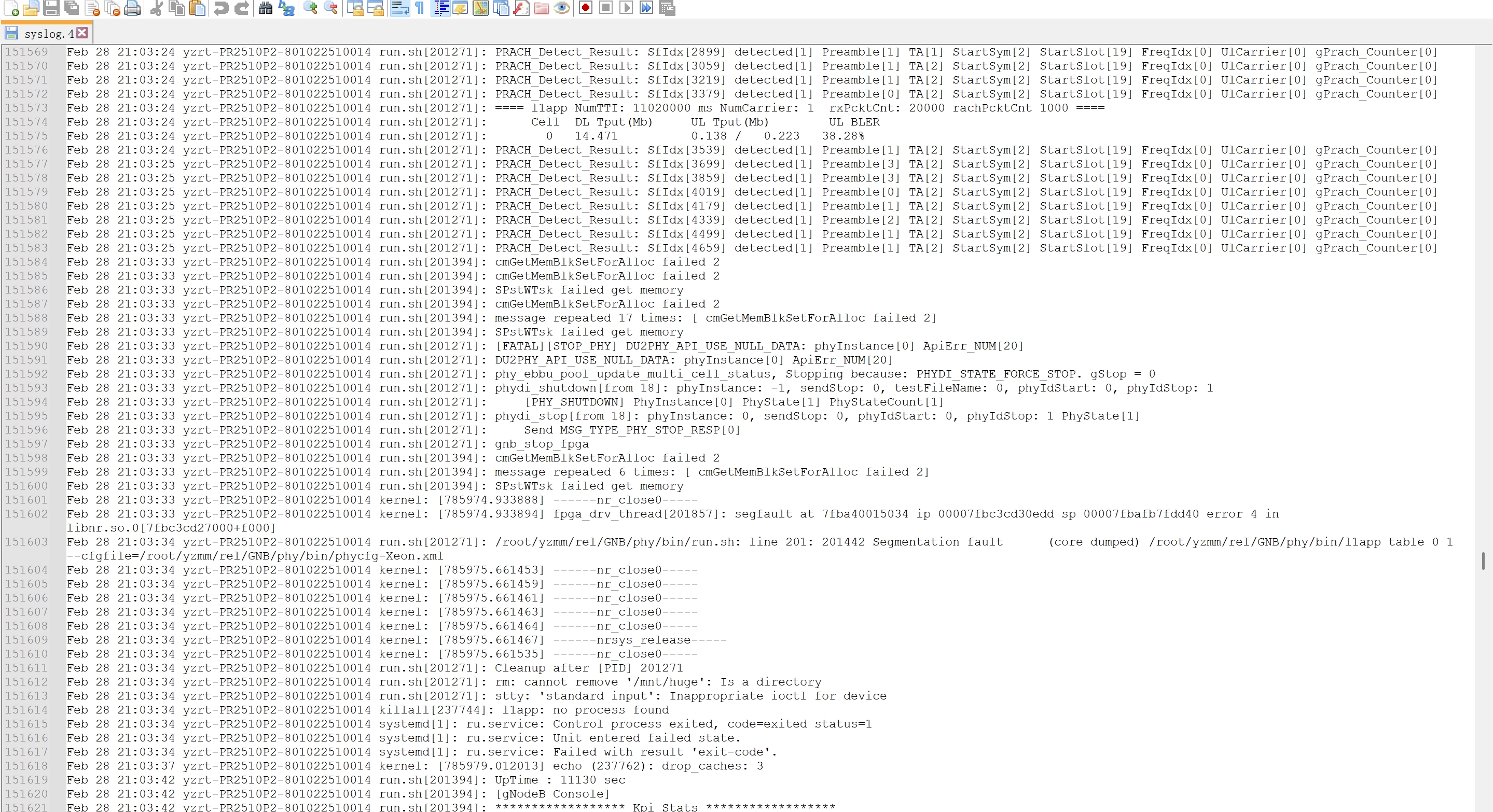Screen dimensions: 1493x812
Task: Open Folder as Workspace panel
Action: click(542, 8)
